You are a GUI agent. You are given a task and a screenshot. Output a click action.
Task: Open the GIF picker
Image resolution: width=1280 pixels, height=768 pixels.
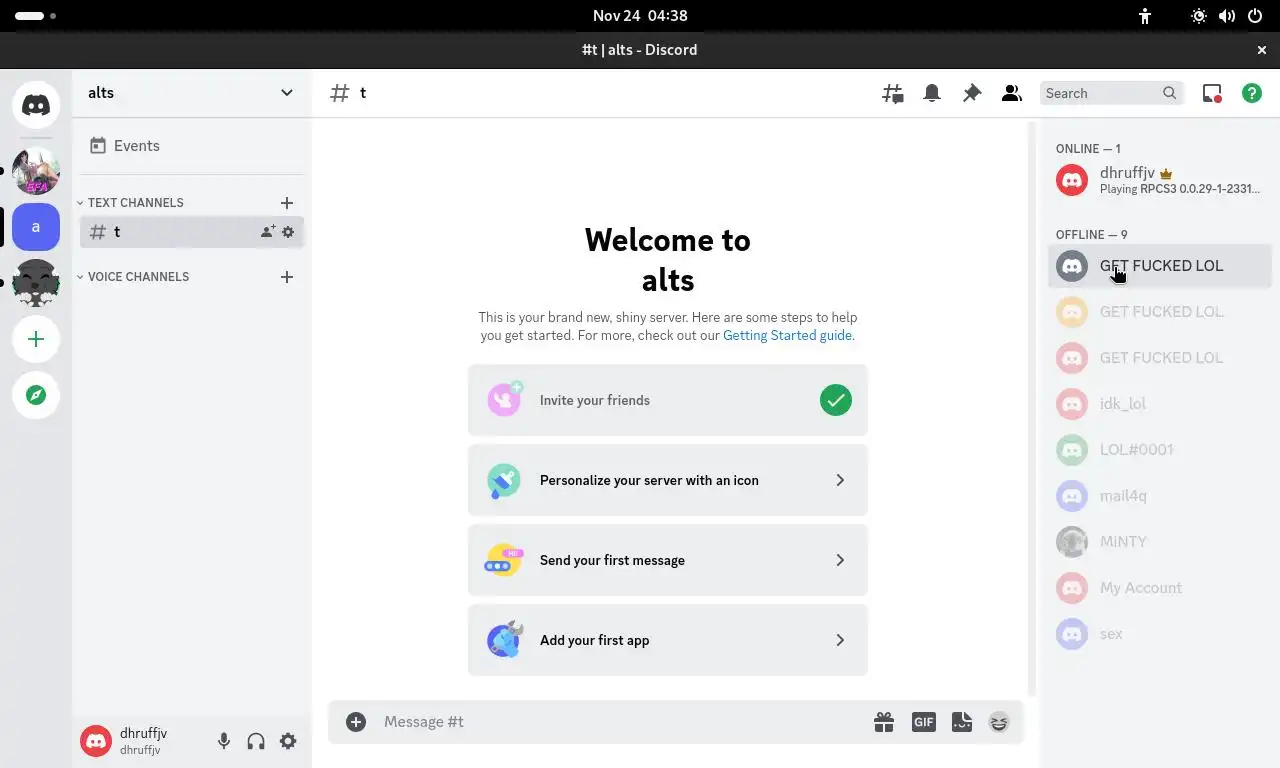tap(923, 721)
